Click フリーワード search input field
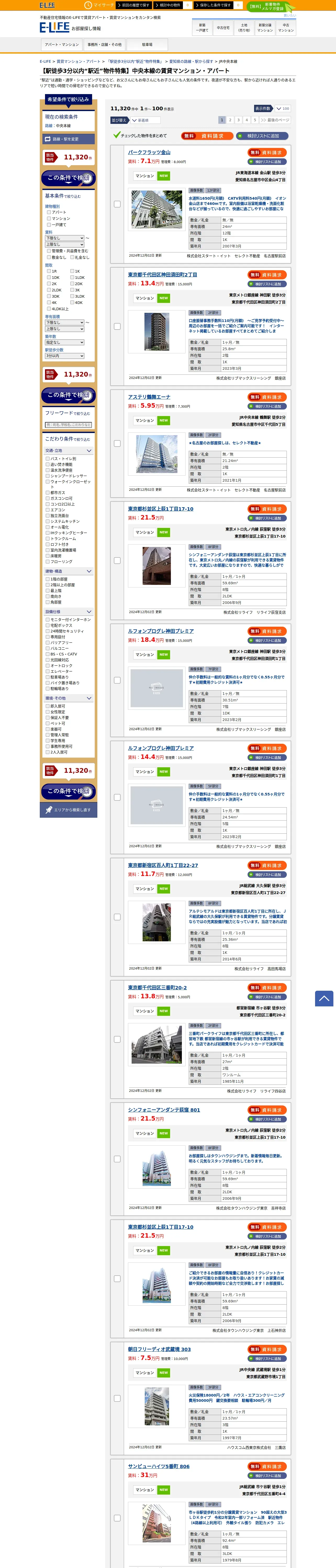336x1568 pixels. tap(68, 425)
